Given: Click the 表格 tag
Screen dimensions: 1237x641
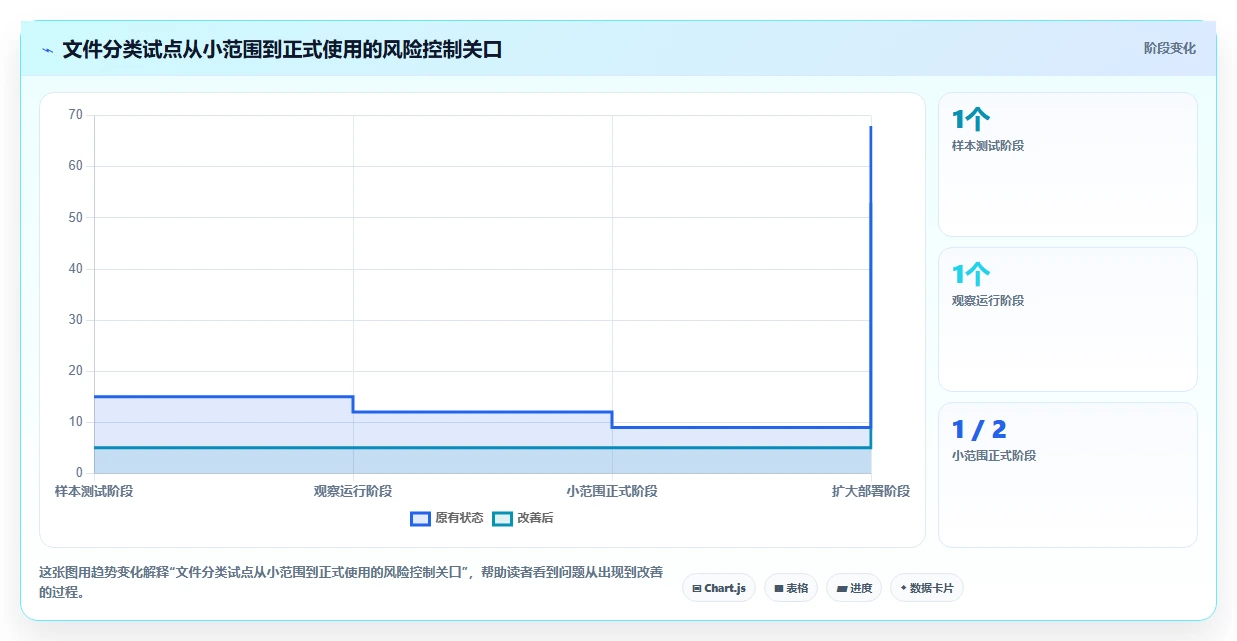Looking at the screenshot, I should click(791, 588).
